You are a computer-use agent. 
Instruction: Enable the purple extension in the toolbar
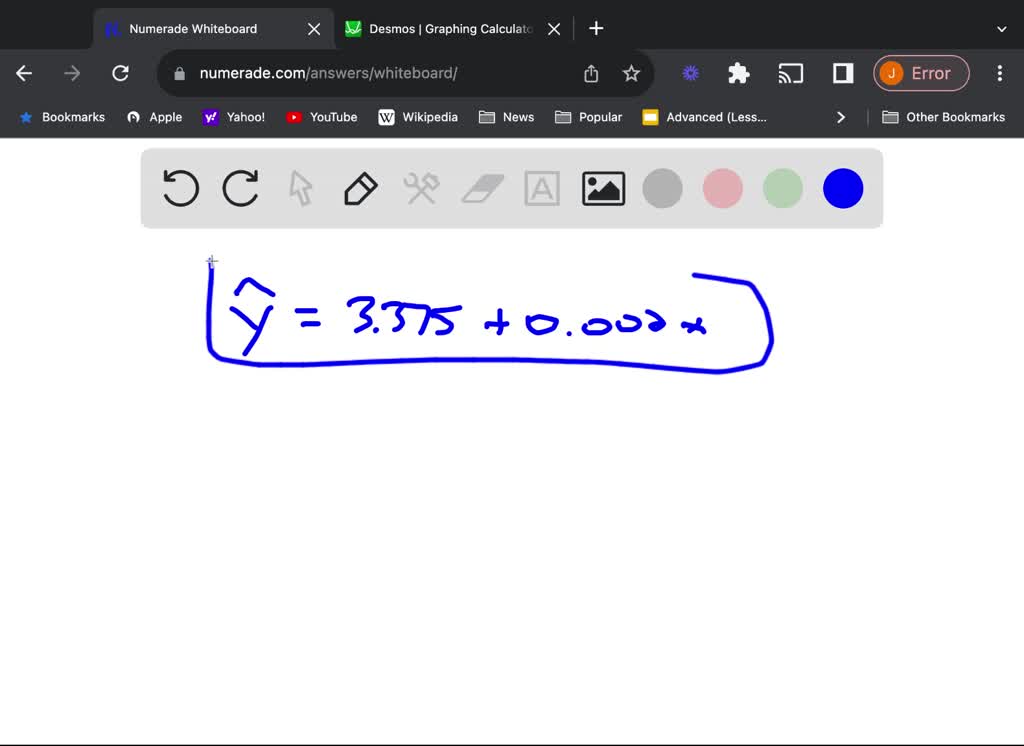pos(690,73)
